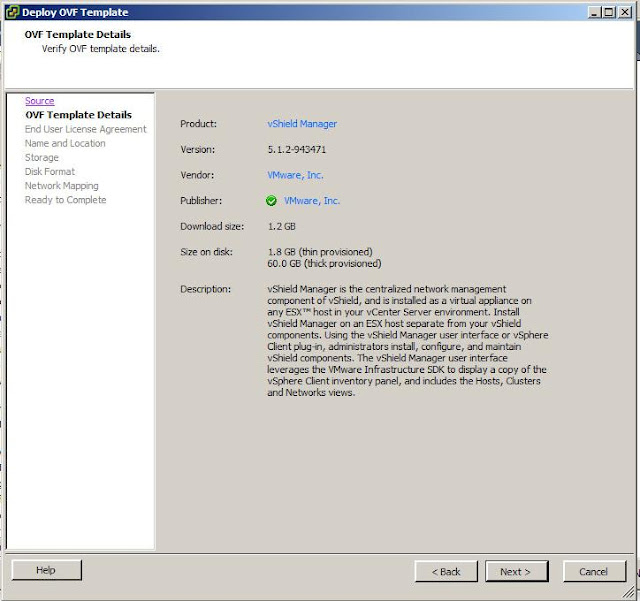Click the OVF Template Details page heading

pyautogui.click(x=78, y=35)
